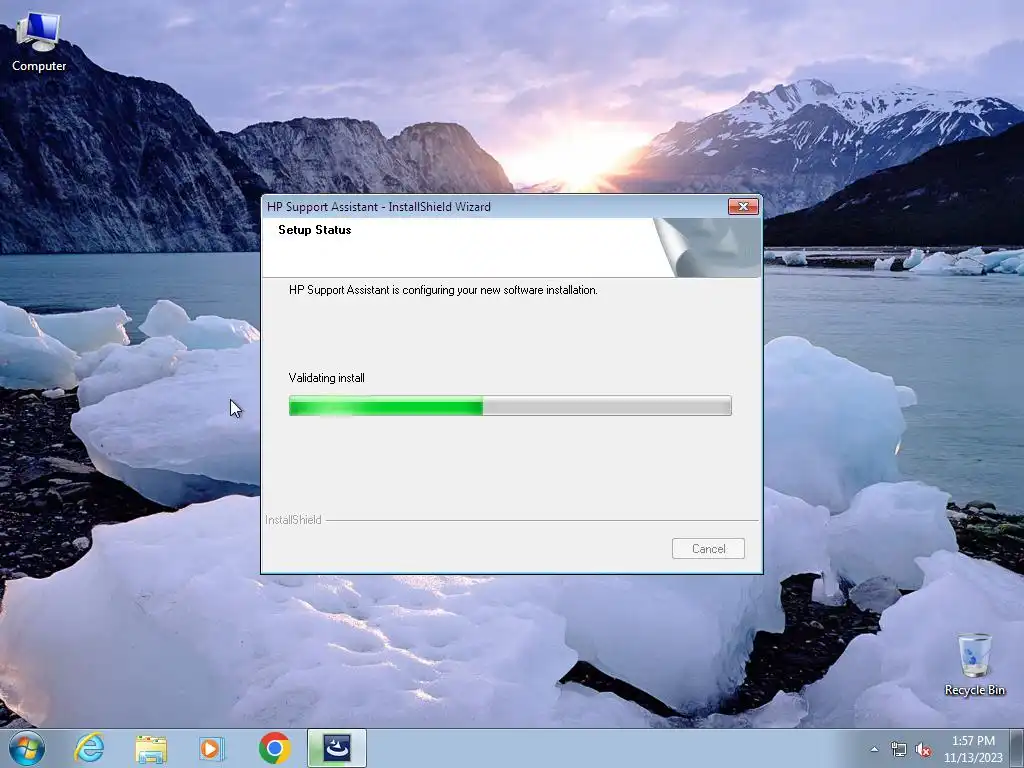Select the Recycle Bin desktop icon
The width and height of the screenshot is (1024, 768).
pyautogui.click(x=974, y=664)
